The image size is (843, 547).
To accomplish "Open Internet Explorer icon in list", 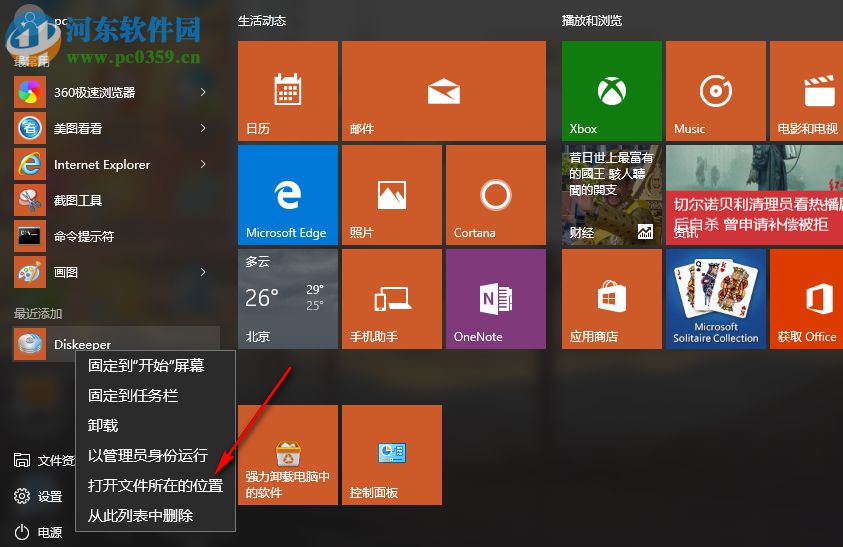I will 30,164.
